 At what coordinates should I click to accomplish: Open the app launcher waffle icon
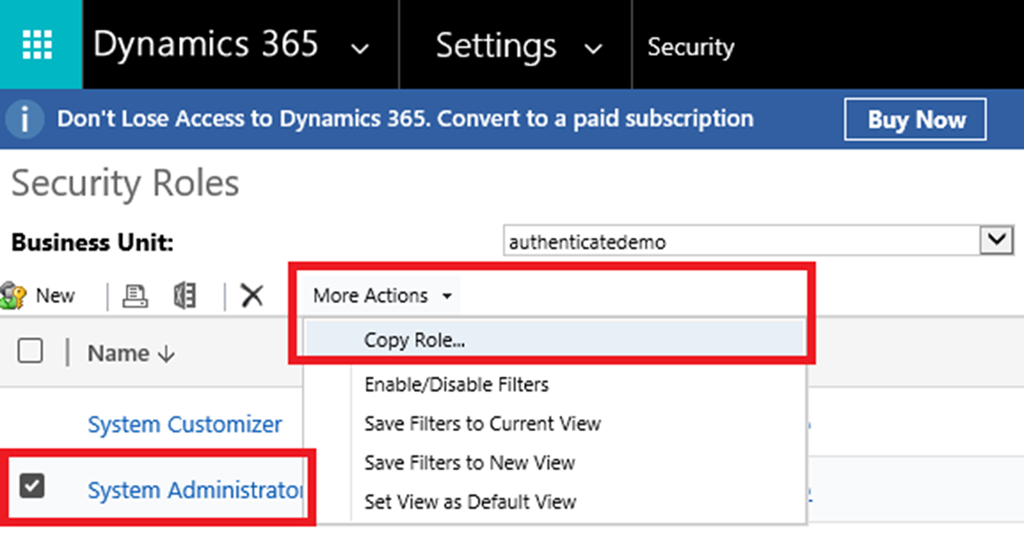40,45
